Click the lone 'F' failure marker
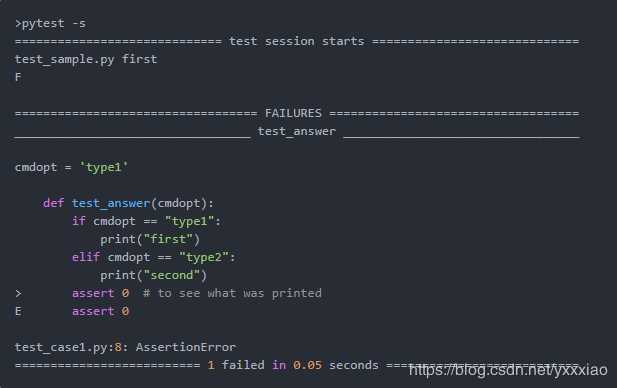Screen dimensions: 617x388 click(x=18, y=77)
